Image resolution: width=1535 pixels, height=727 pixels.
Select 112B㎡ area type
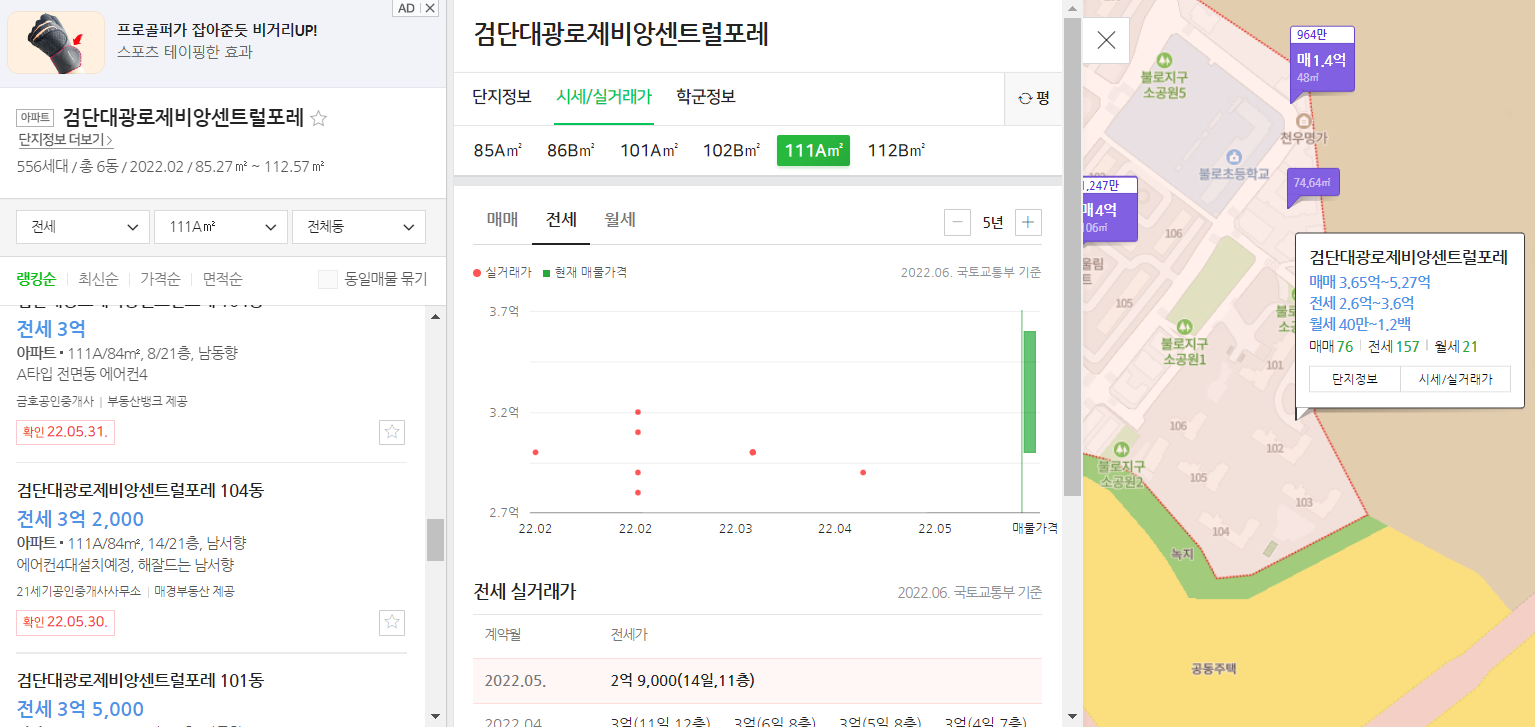tap(896, 150)
